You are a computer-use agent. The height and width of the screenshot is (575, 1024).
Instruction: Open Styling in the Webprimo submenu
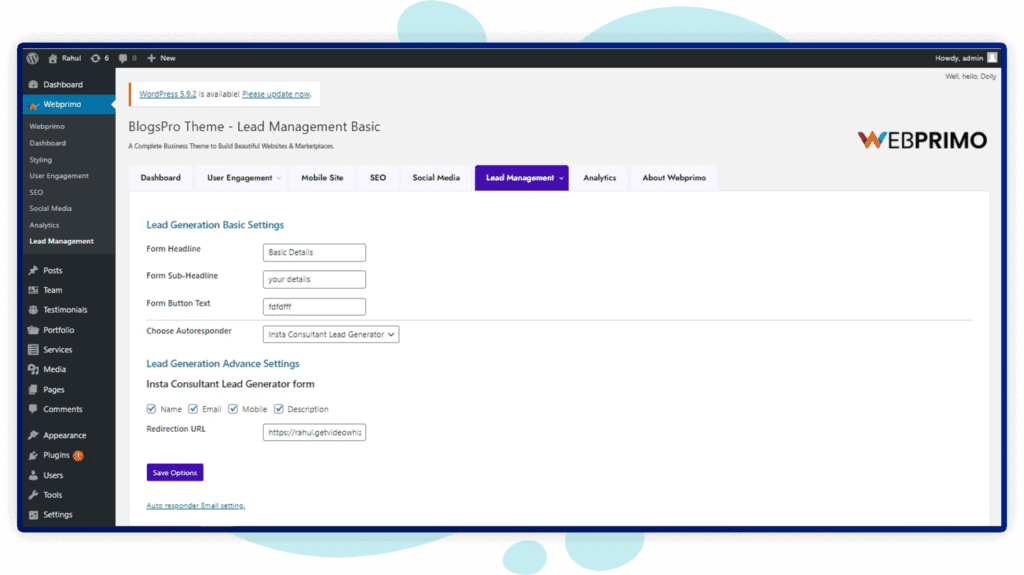(x=40, y=159)
